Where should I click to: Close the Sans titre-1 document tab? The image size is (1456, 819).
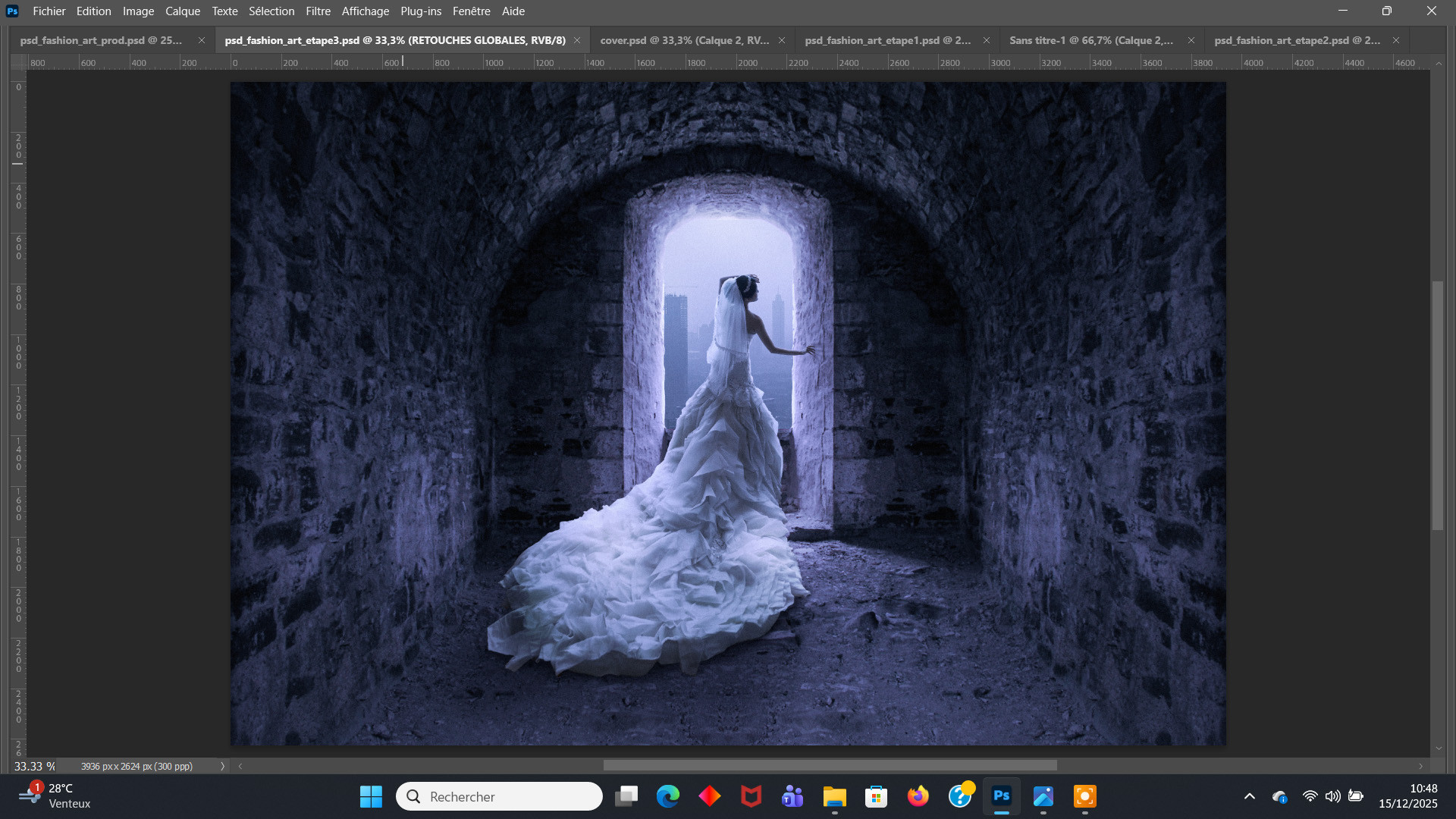1191,40
